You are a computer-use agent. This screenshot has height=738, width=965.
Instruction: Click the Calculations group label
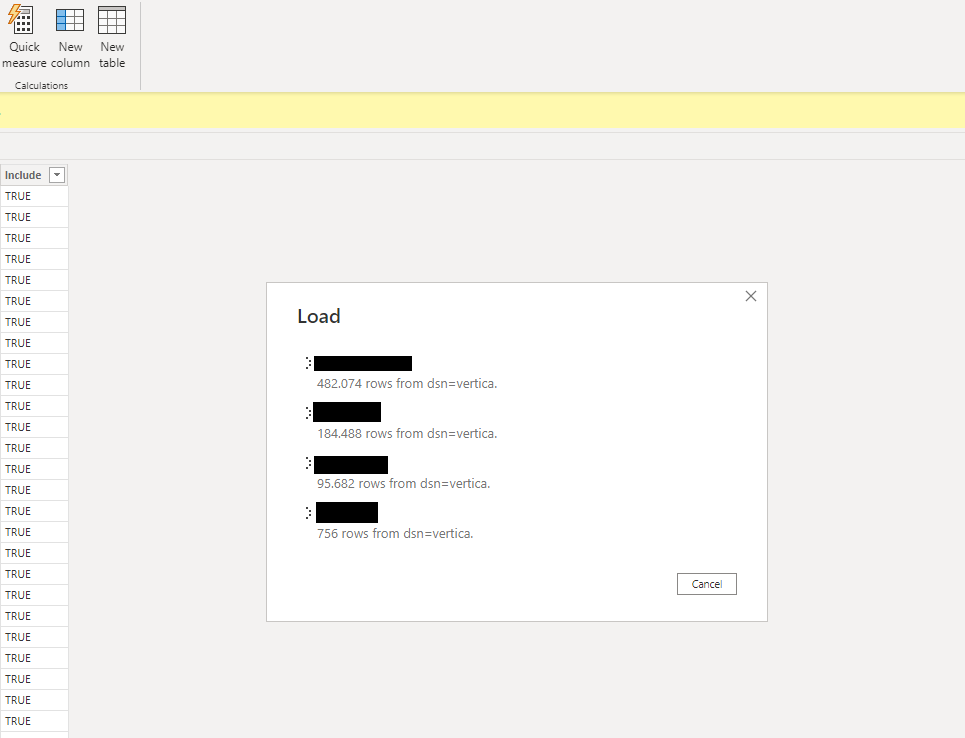click(41, 86)
